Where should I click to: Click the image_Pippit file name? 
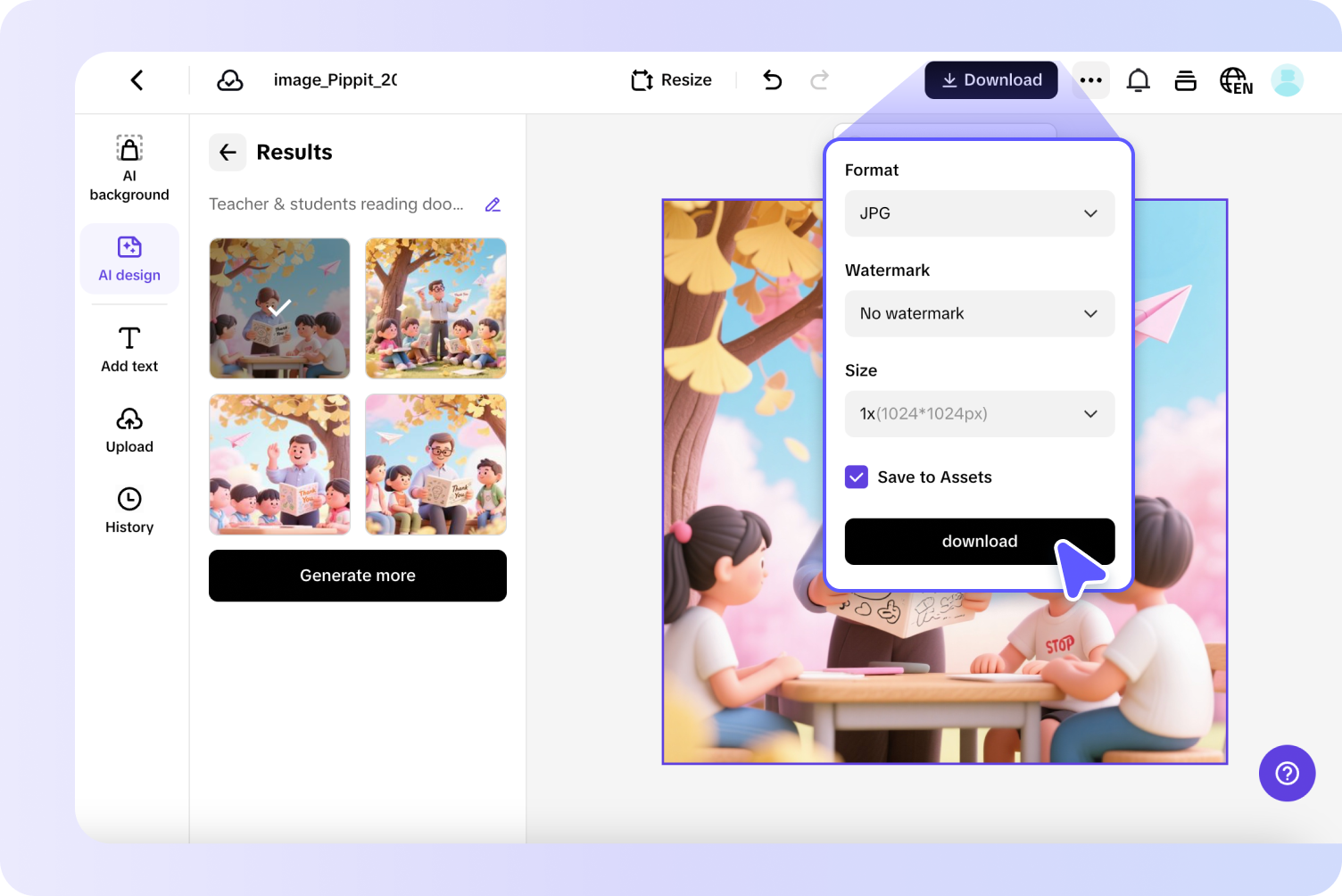tap(335, 80)
